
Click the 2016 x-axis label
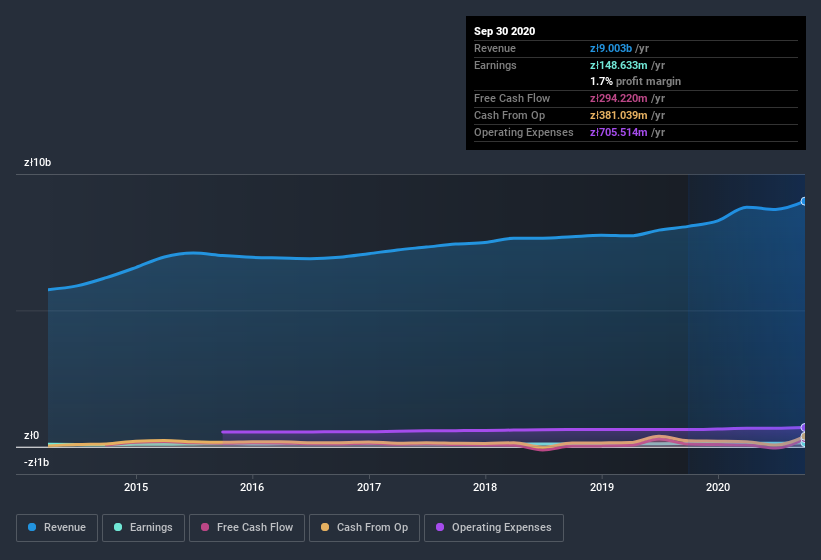tap(252, 487)
